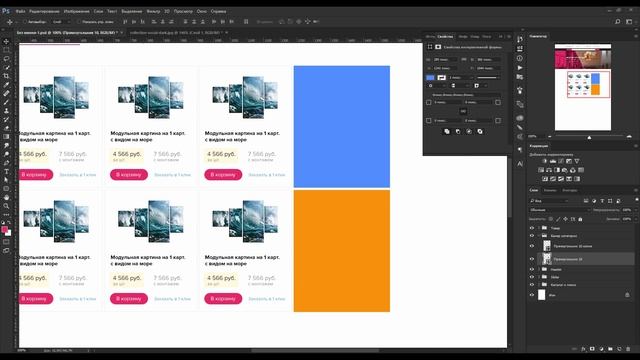This screenshot has width=640, height=360.
Task: Select the Rectangular Marquee tool
Action: point(6,50)
